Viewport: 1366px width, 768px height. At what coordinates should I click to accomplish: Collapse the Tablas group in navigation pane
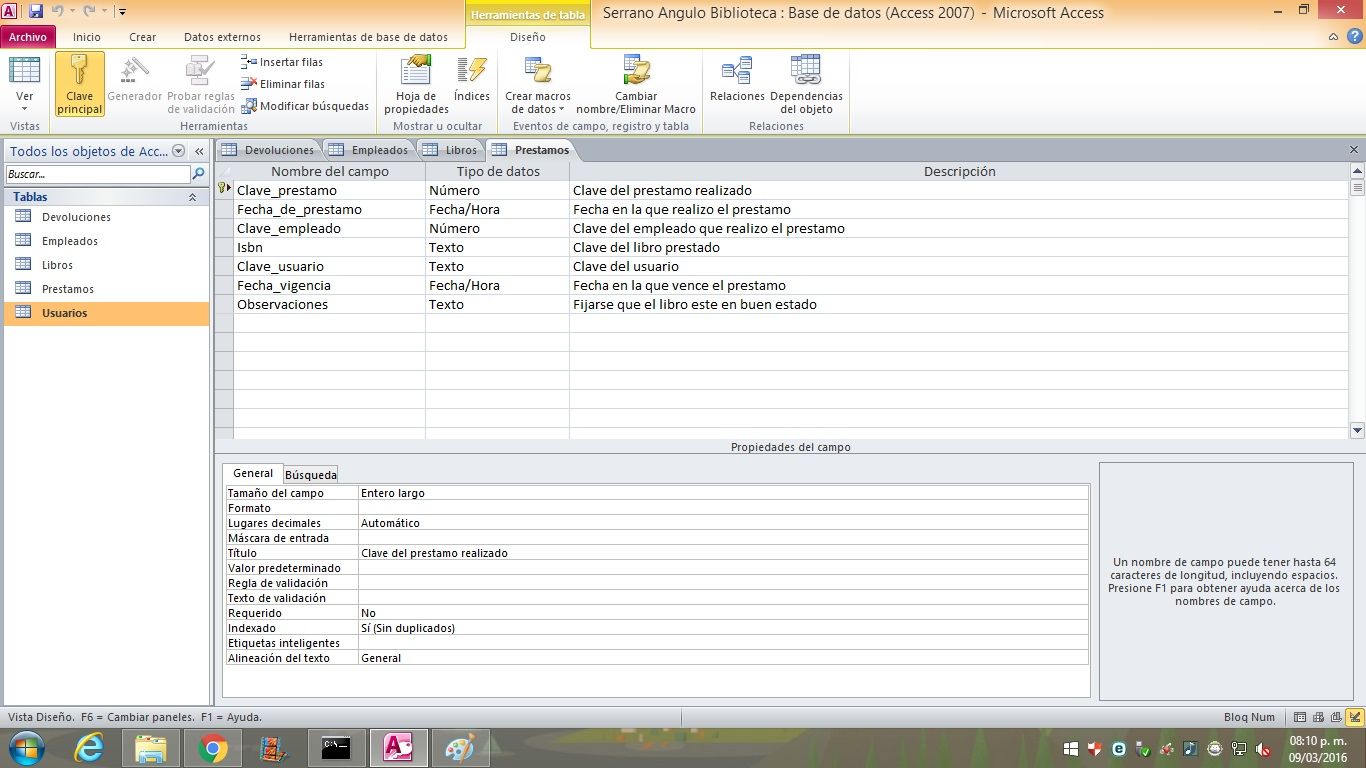pos(192,198)
